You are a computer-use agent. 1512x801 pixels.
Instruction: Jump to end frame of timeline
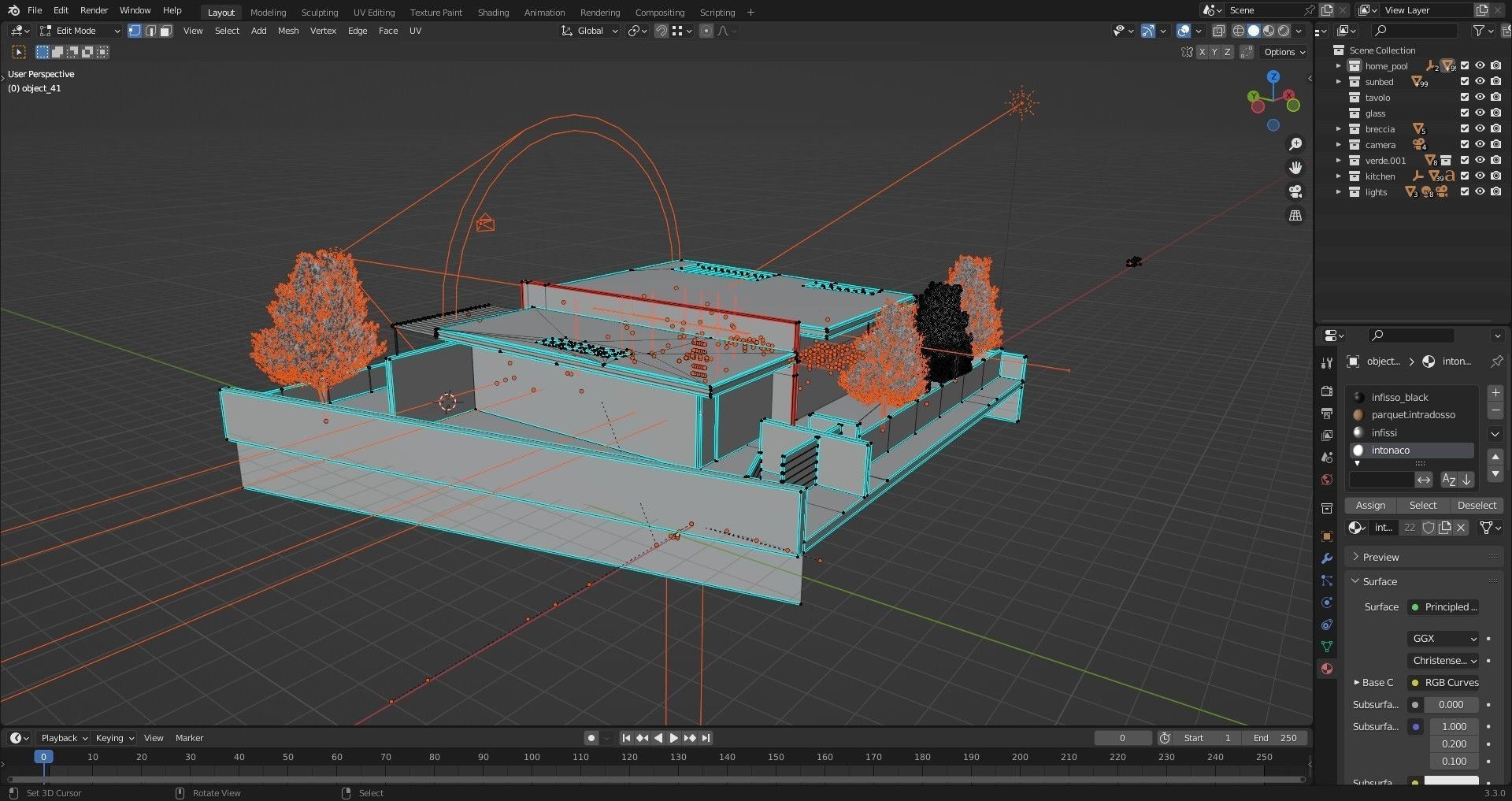coord(706,738)
